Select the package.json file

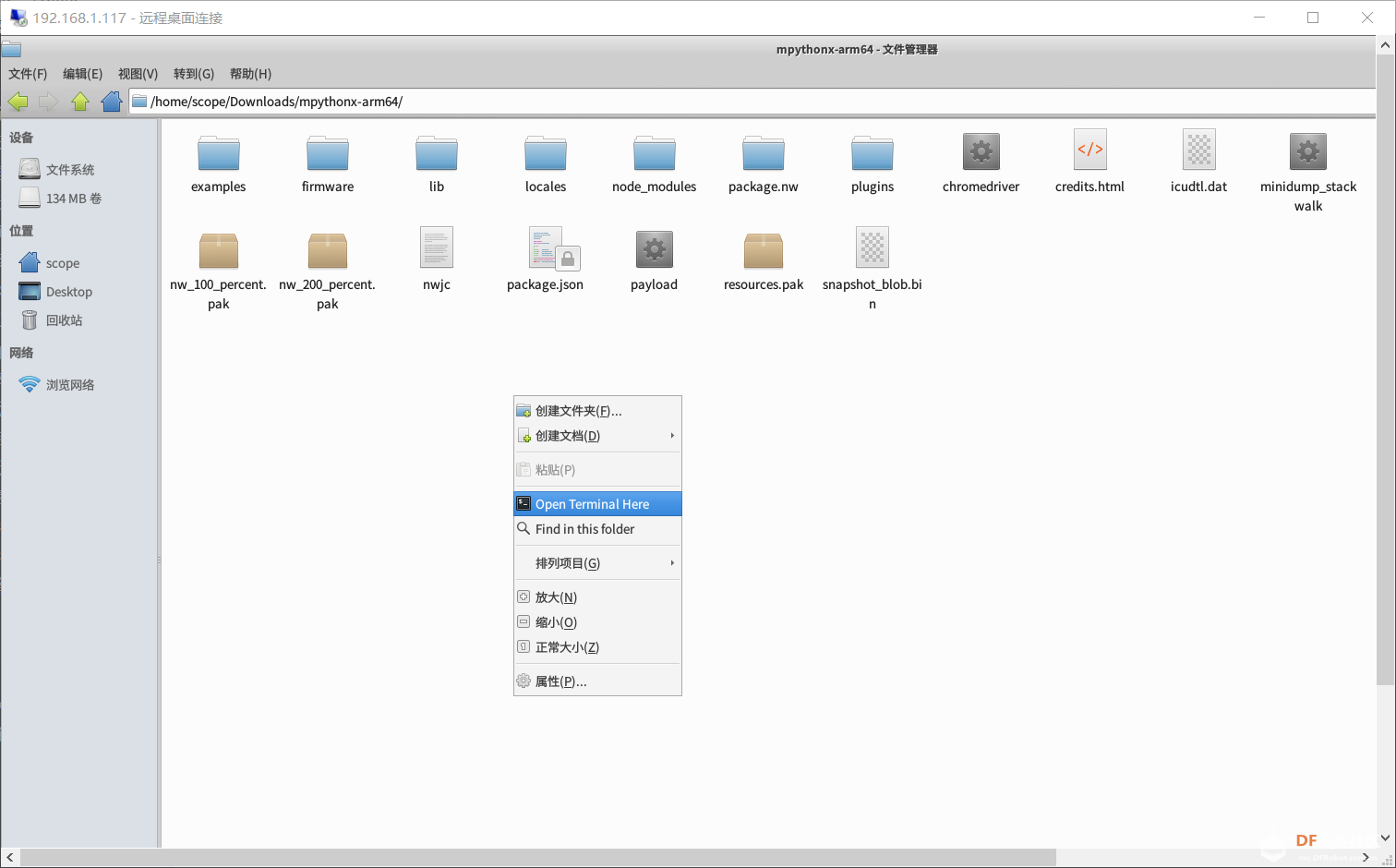545,251
